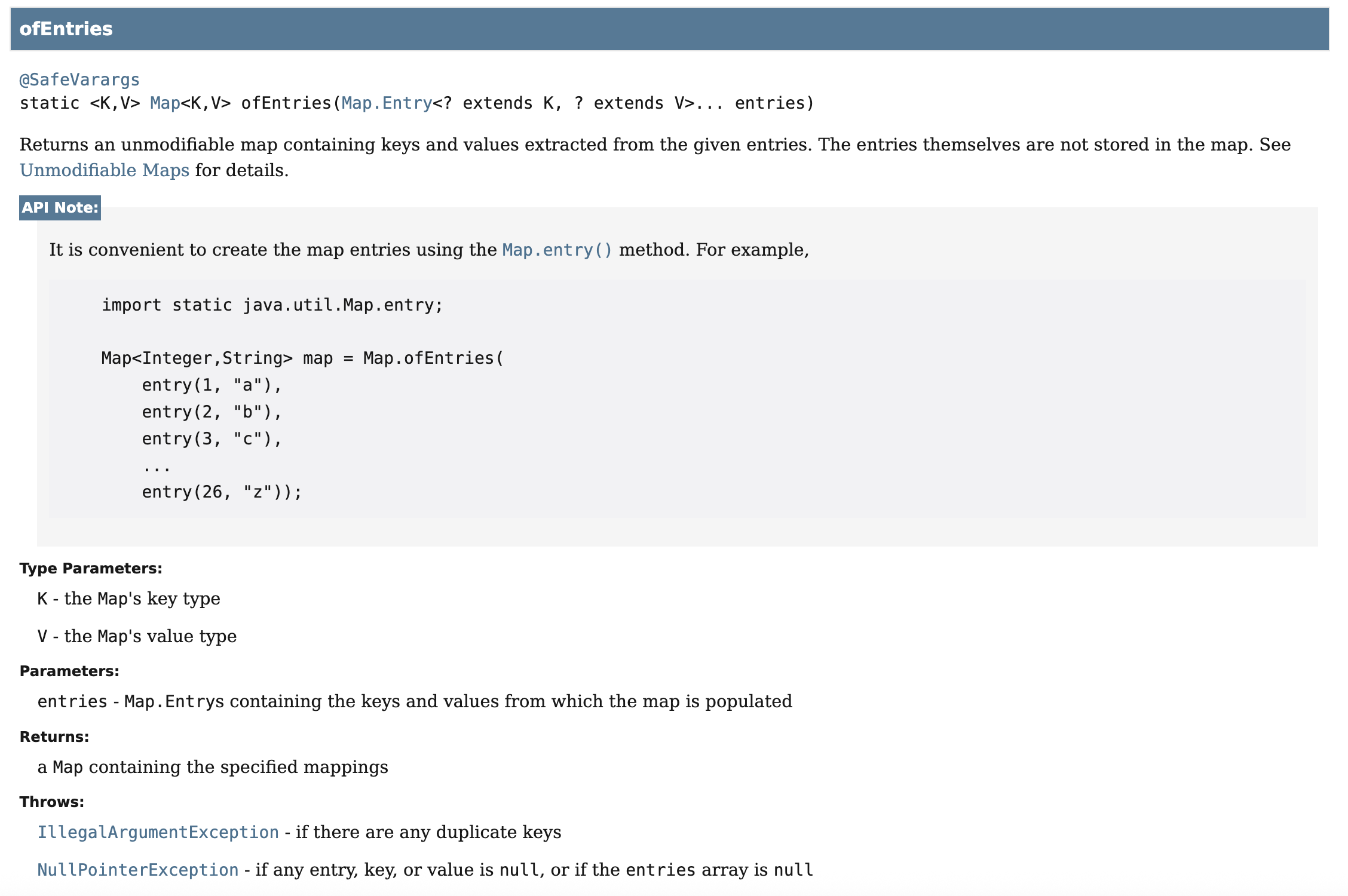Open the @SafeVarargs annotation link
Image resolution: width=1348 pixels, height=896 pixels.
click(79, 79)
